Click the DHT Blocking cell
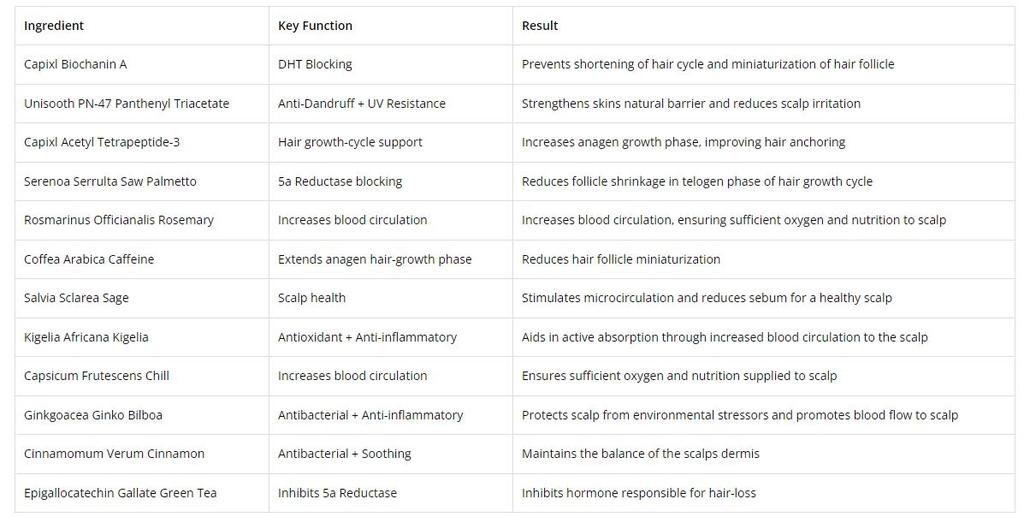 (315, 65)
